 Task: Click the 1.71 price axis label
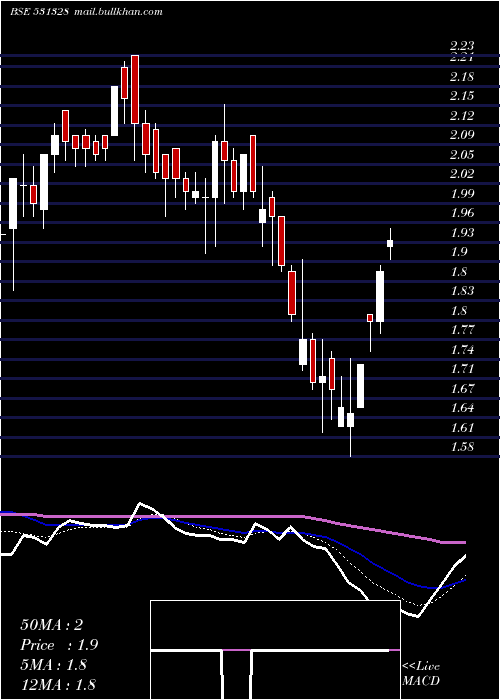[x=462, y=369]
